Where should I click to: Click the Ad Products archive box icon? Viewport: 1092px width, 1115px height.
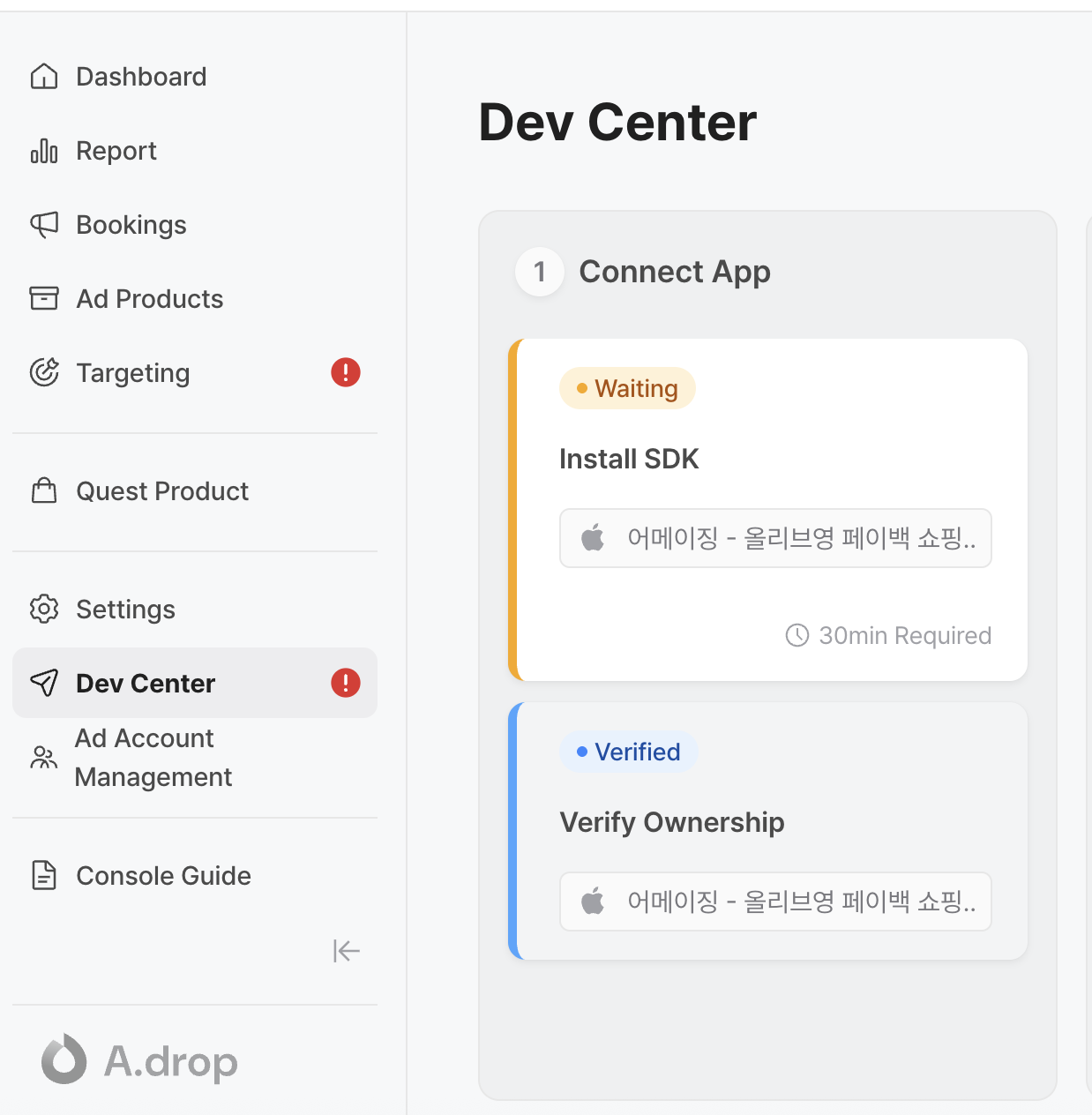[44, 299]
